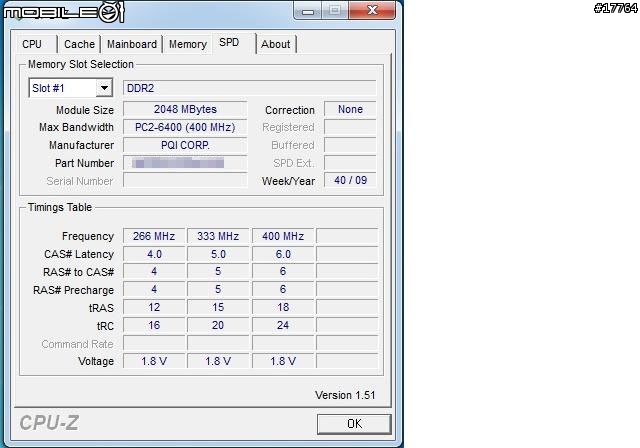Select the PC2-6400 (400 MHz) bandwidth value
Viewport: 640px width, 448px height.
pyautogui.click(x=185, y=127)
